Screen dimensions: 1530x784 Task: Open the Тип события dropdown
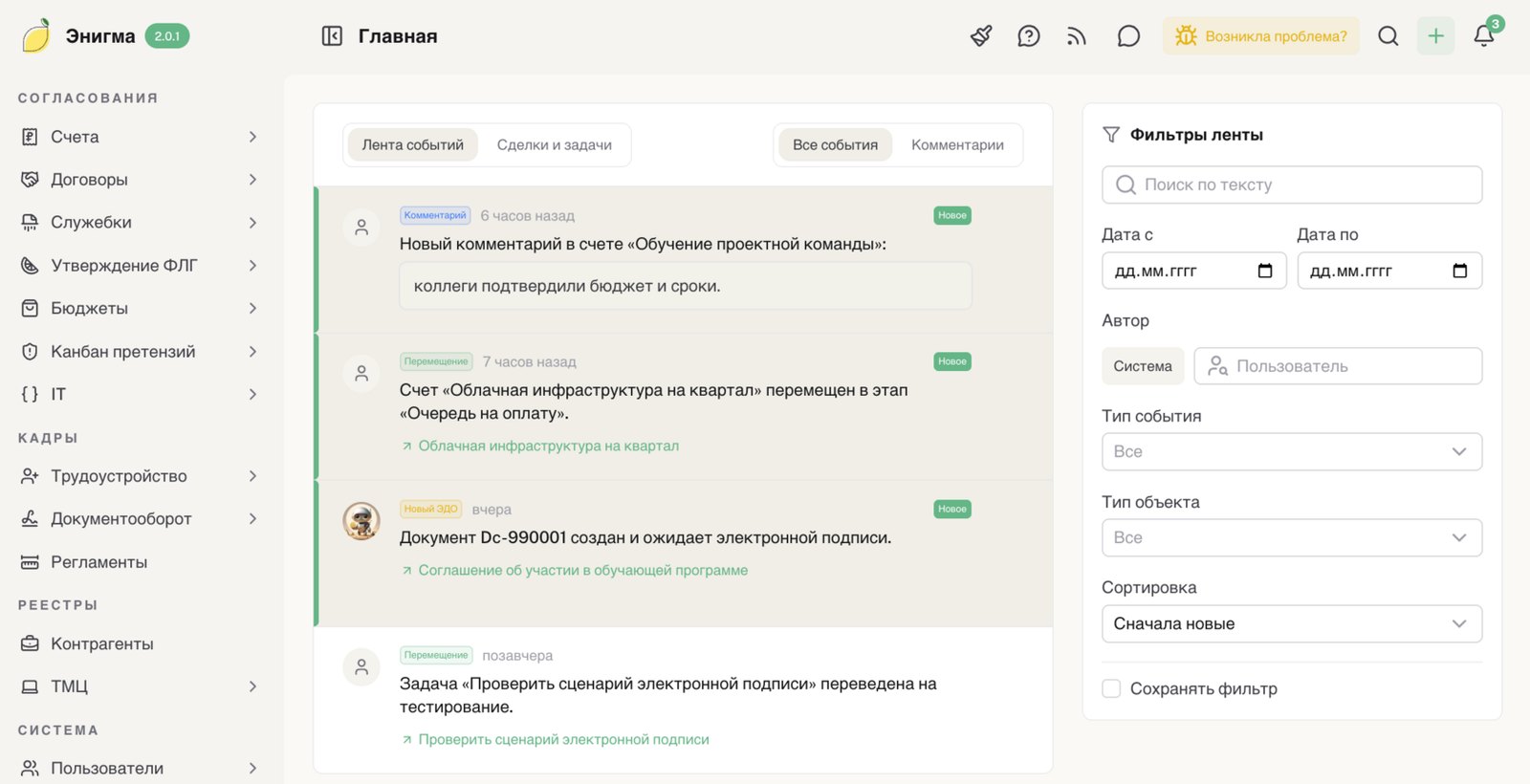[1292, 451]
